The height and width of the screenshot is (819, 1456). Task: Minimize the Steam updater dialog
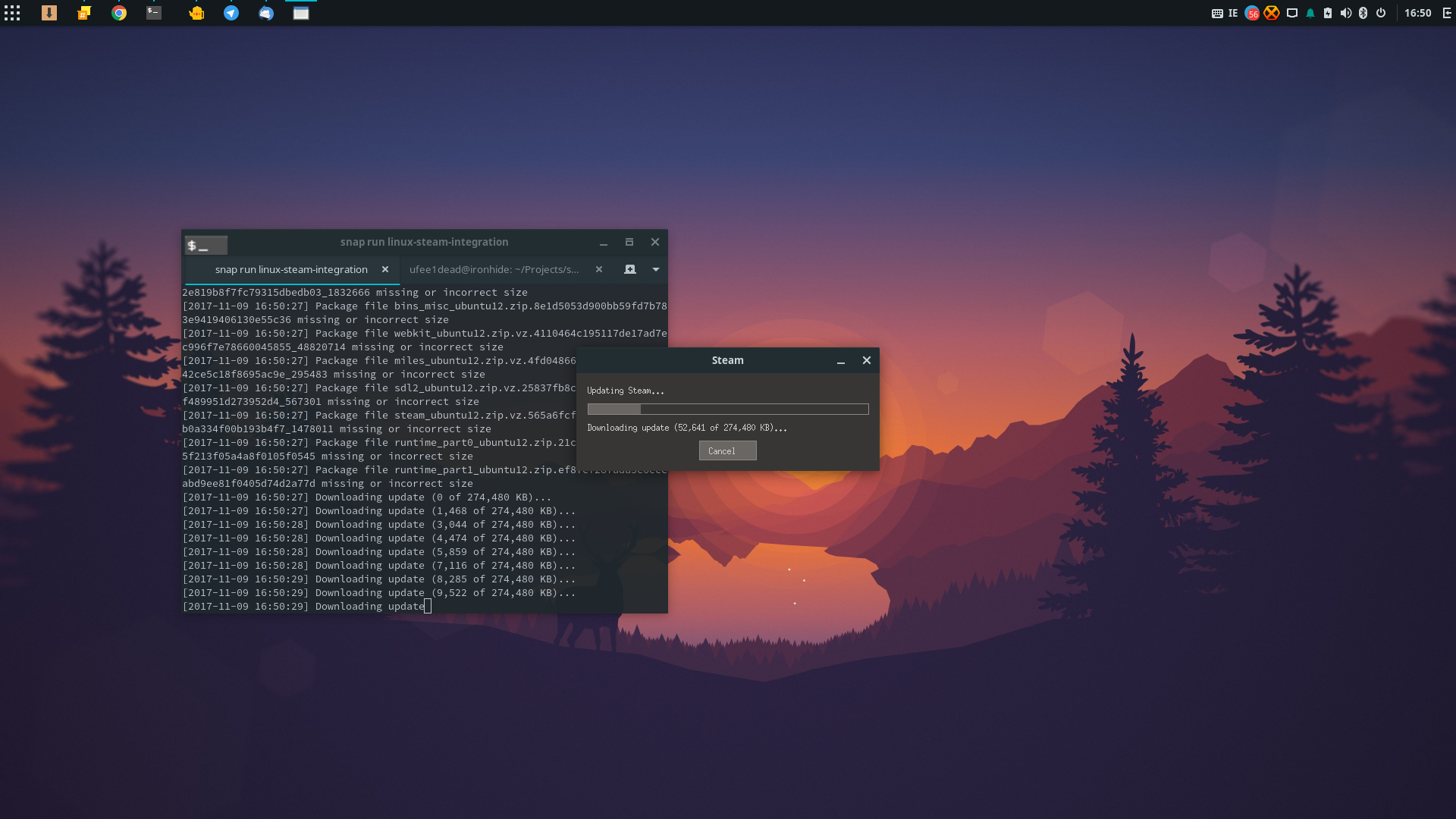(x=840, y=361)
